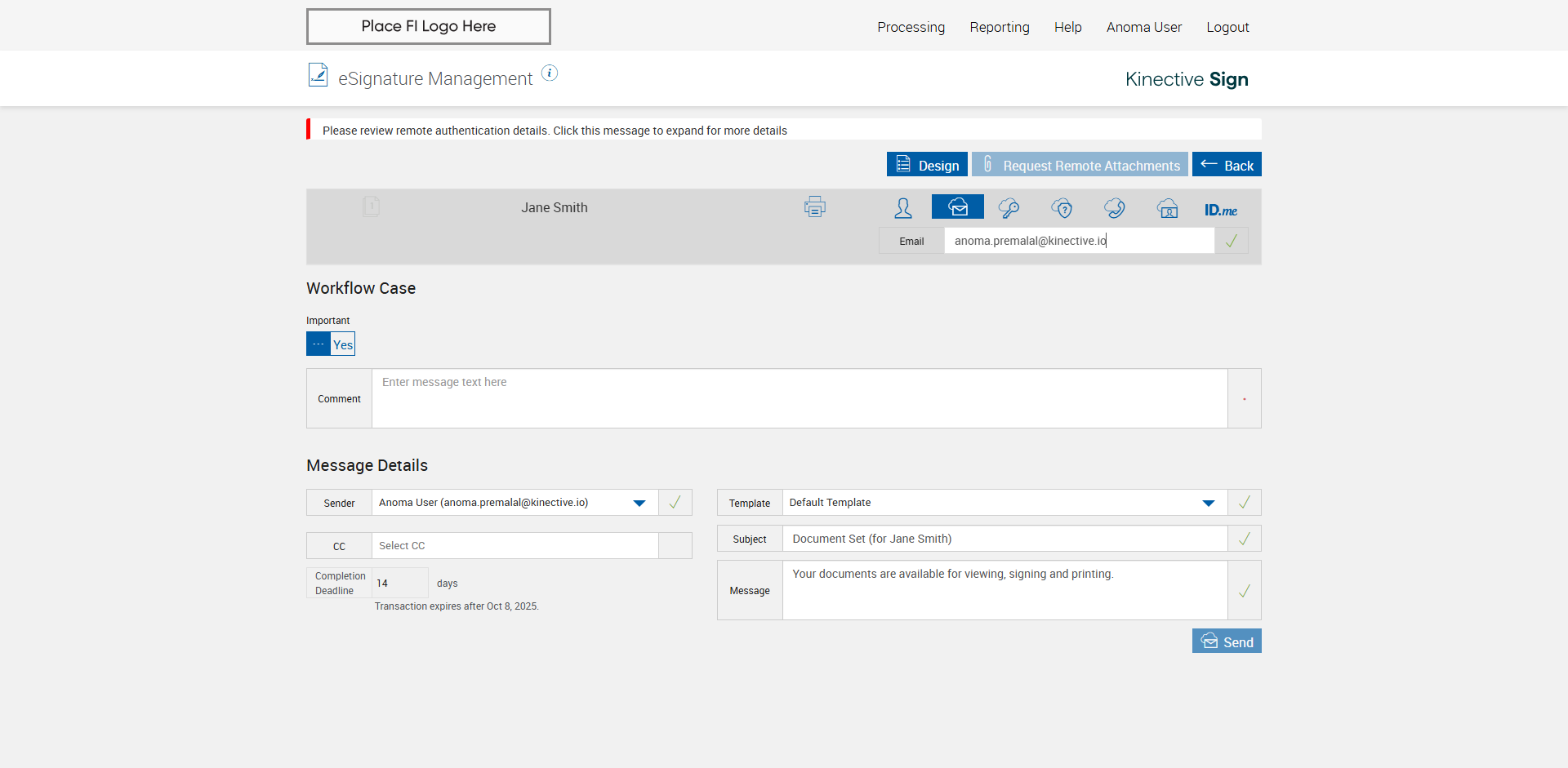Click the checkmark next to Template dropdown
This screenshot has height=768, width=1568.
1244,503
